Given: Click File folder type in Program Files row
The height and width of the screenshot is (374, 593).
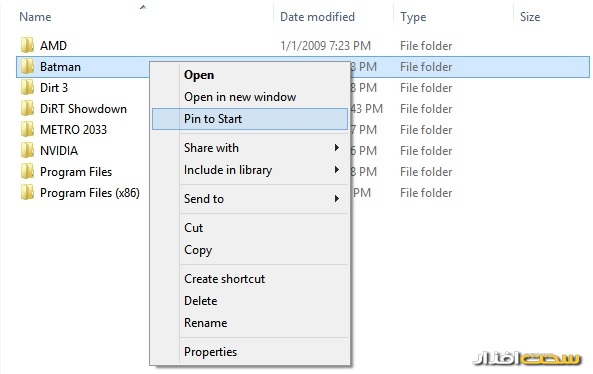Looking at the screenshot, I should (x=426, y=172).
